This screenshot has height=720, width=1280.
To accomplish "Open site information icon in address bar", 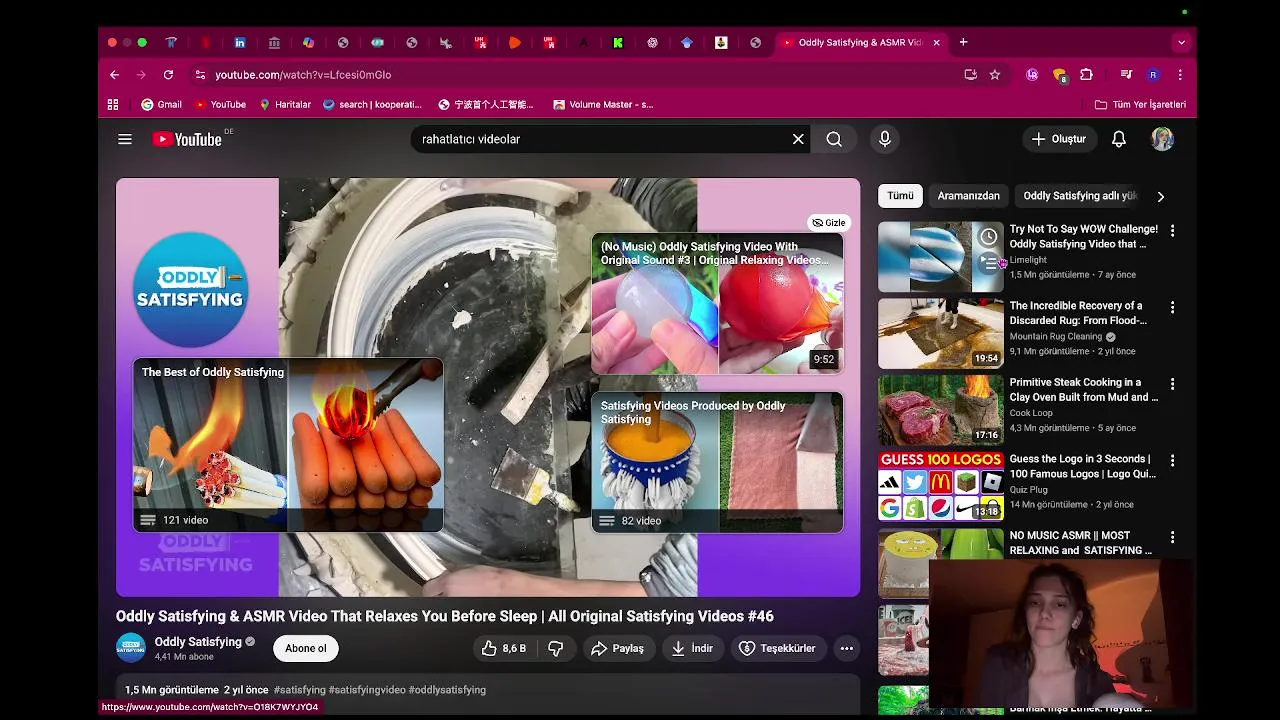I will (200, 75).
